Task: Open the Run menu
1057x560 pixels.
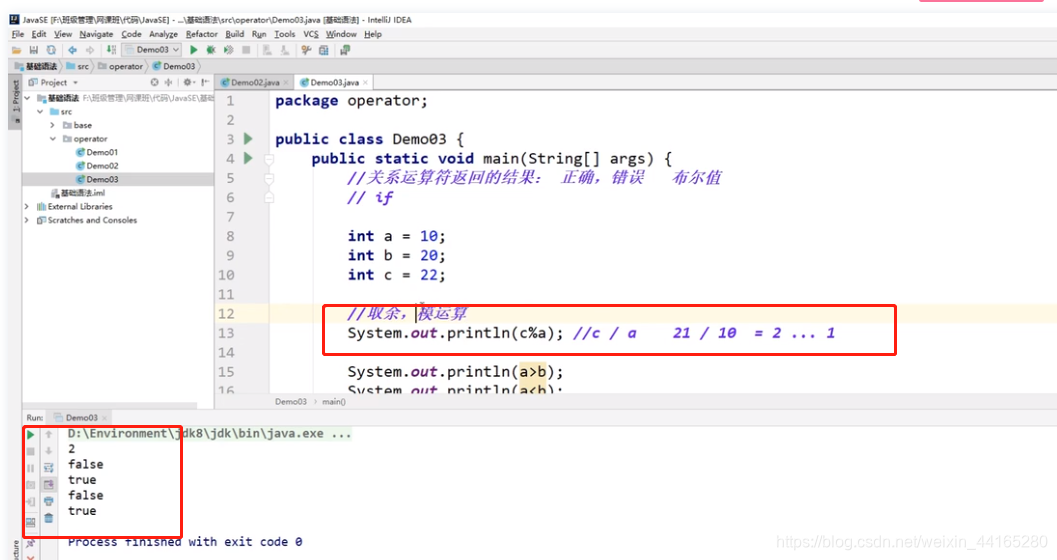Action: [x=259, y=34]
